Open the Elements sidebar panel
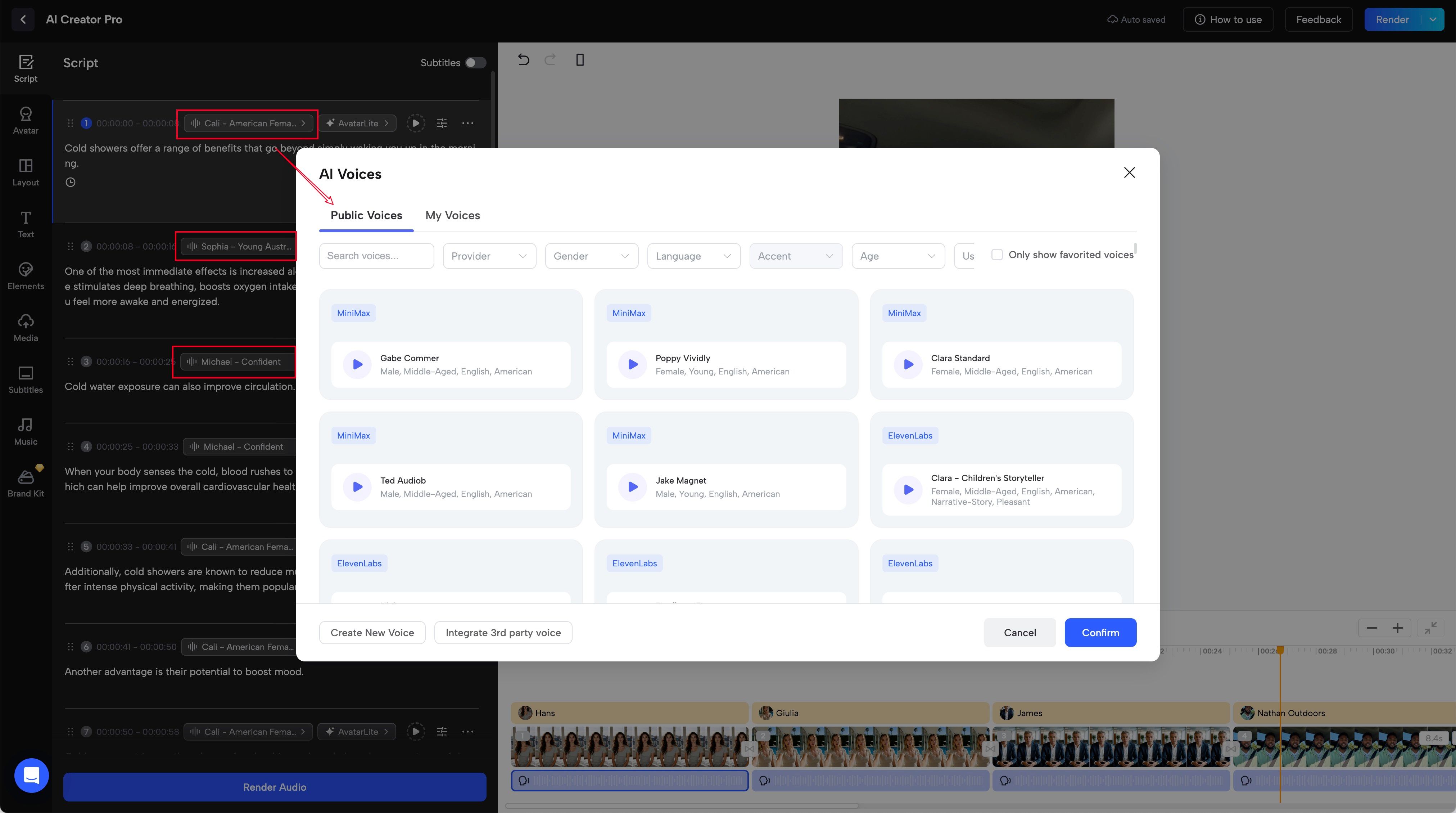Screen dimensions: 1456x813 [26, 276]
